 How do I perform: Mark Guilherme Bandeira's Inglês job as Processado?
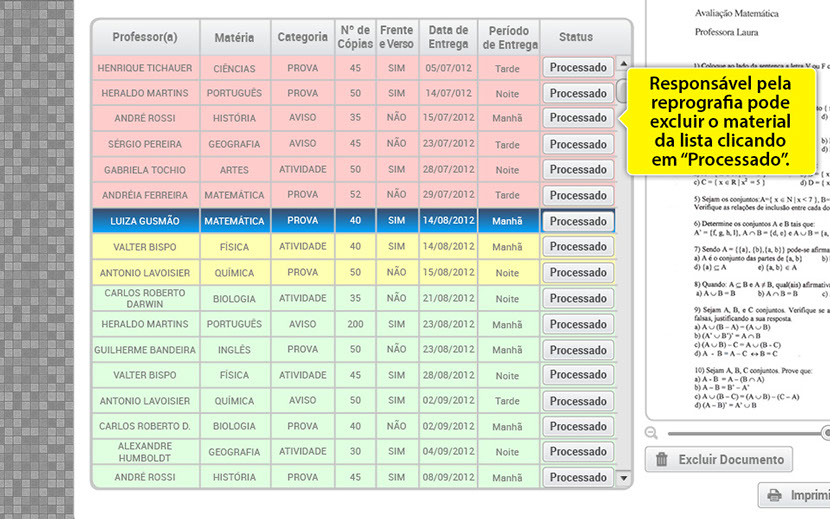point(578,350)
